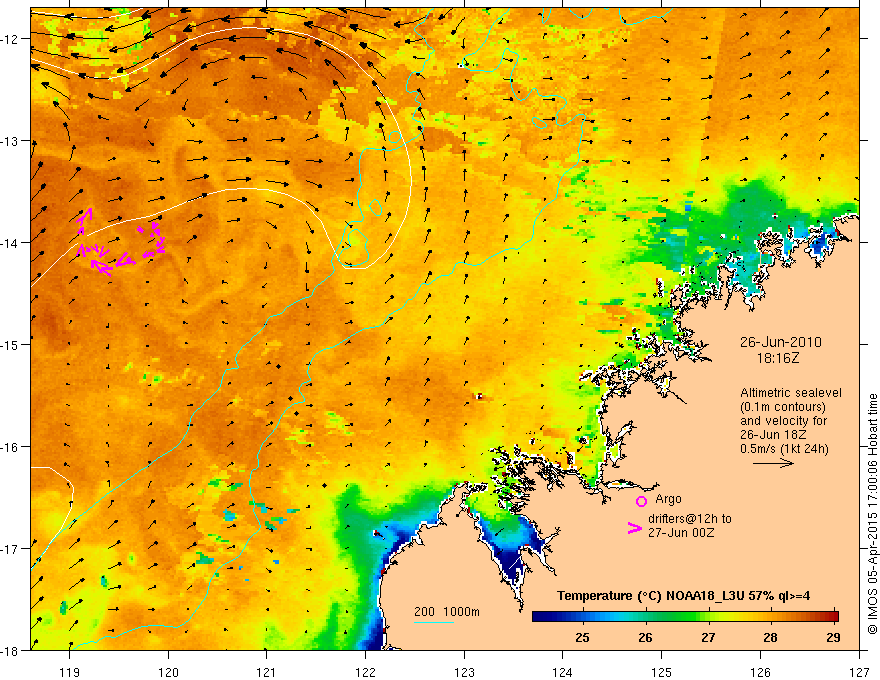The height and width of the screenshot is (680, 880).
Task: Click the "26-Jun-2010" date label
Action: click(781, 342)
